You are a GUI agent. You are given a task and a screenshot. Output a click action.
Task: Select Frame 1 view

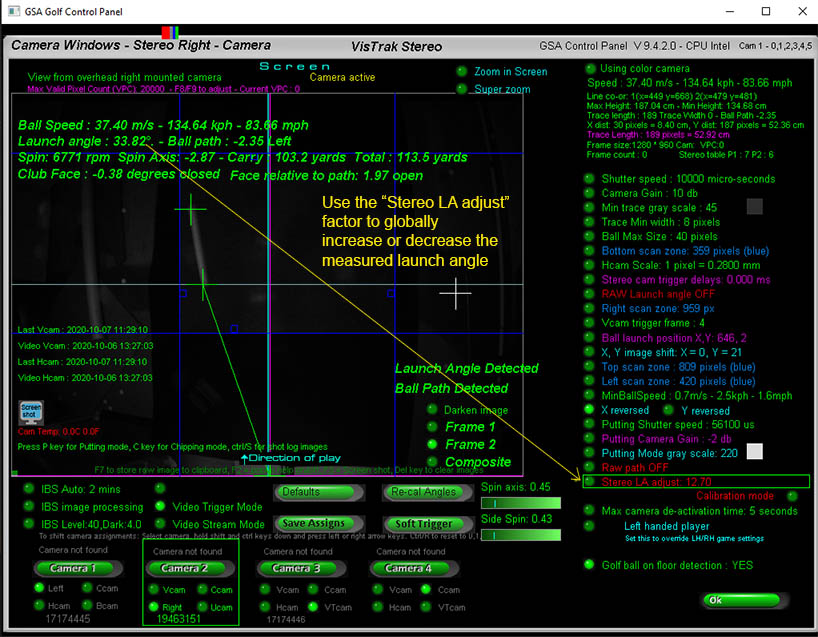click(433, 427)
